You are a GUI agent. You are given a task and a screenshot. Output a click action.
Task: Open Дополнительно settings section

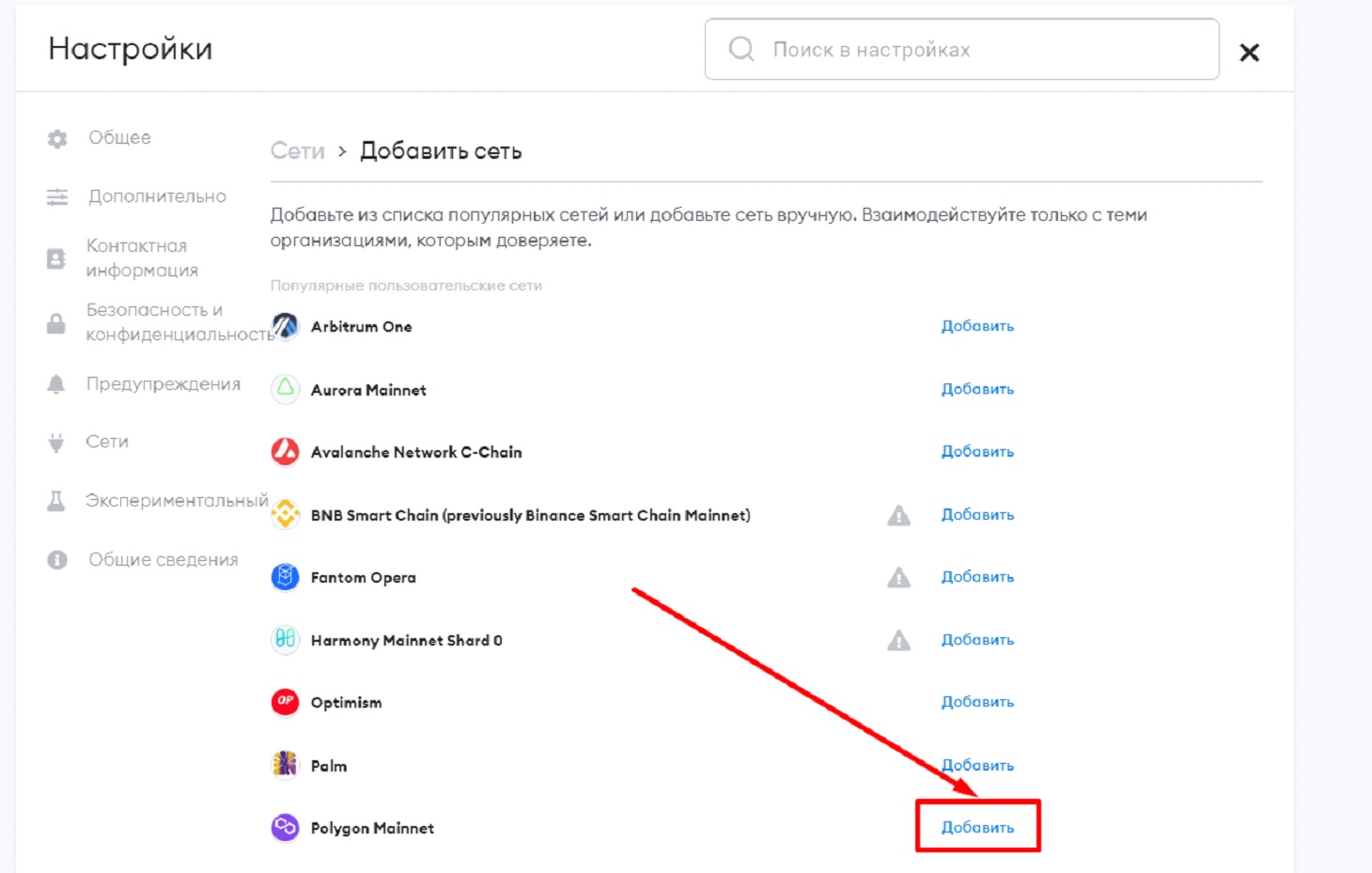tap(157, 196)
